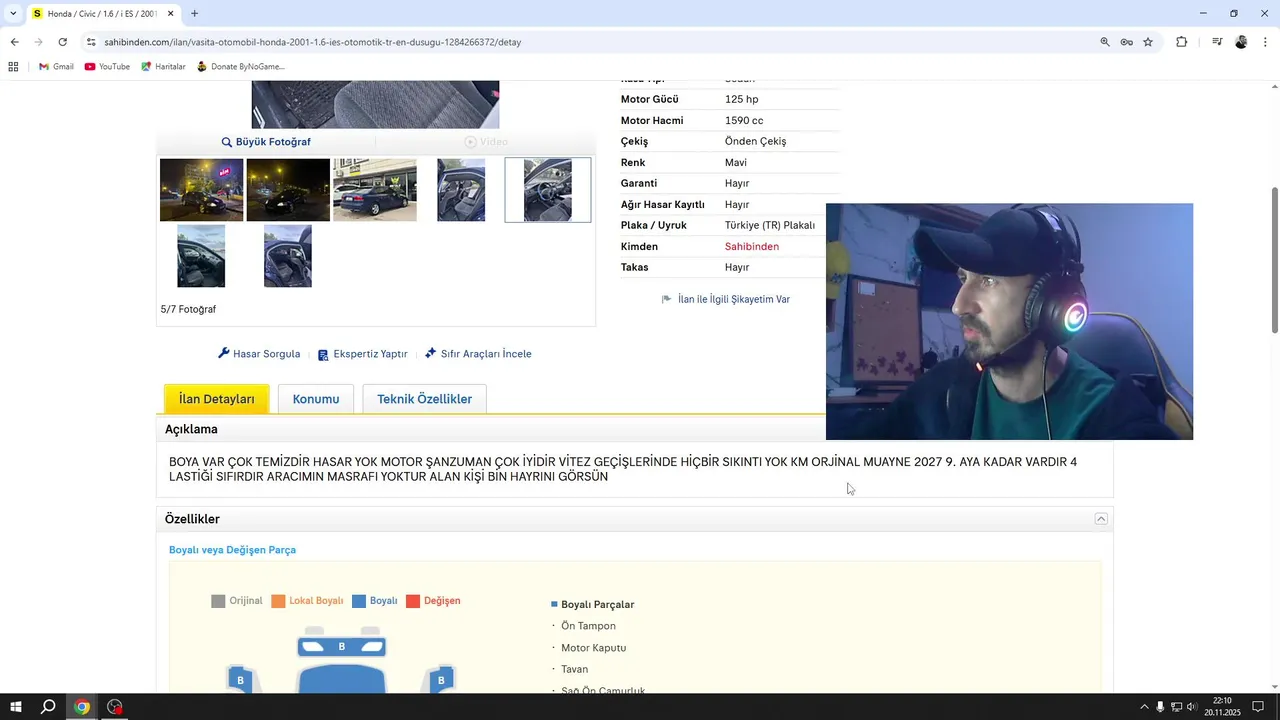Select the first night car thumbnail

click(201, 190)
